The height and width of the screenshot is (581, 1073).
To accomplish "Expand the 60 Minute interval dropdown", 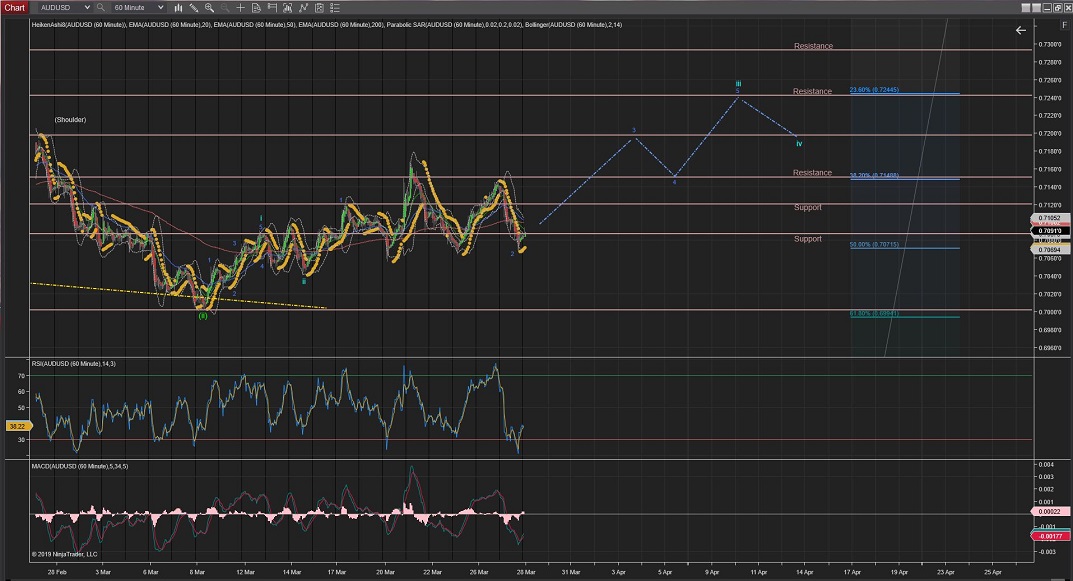I will pos(160,7).
